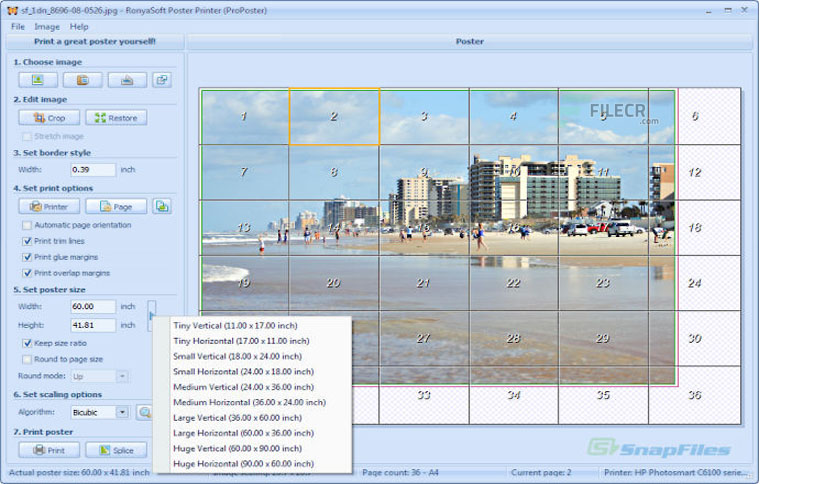Click the Print poster button

coord(49,450)
